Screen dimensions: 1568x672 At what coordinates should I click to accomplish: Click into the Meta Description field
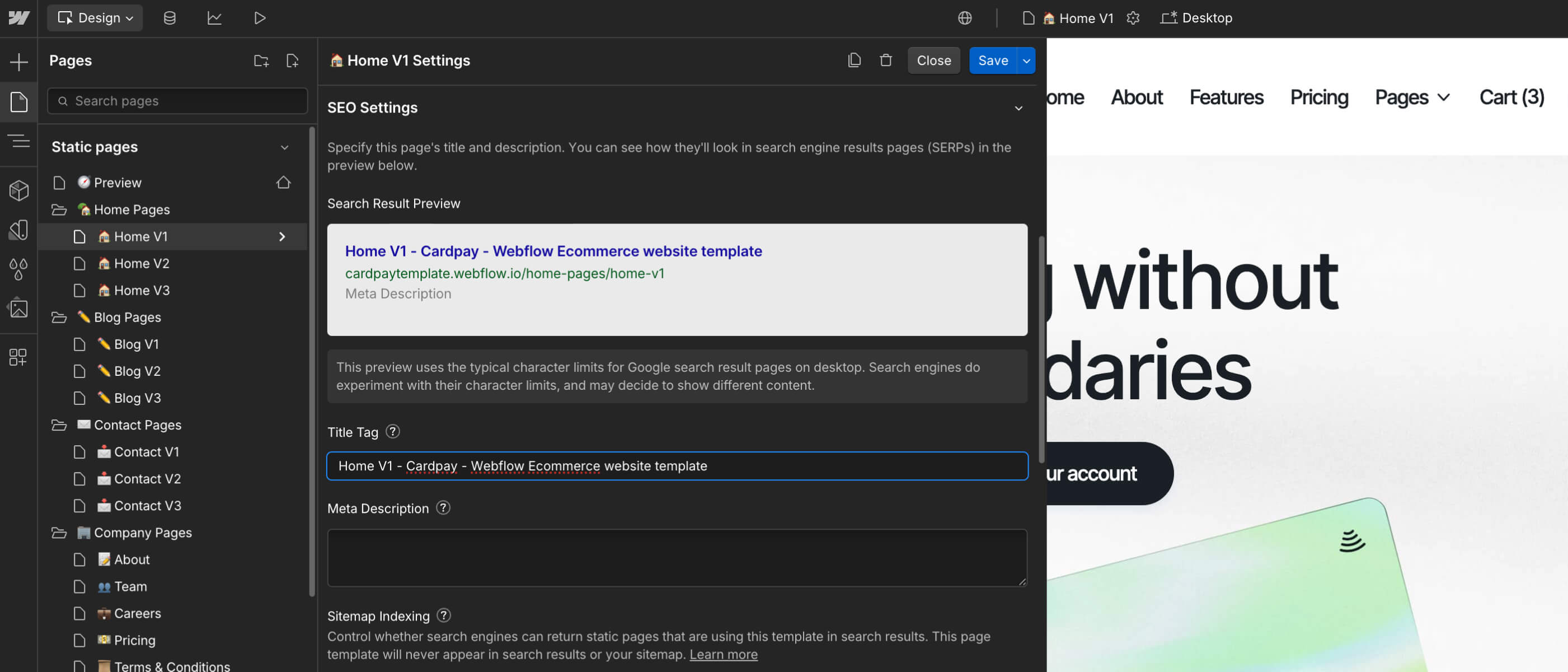[x=676, y=557]
